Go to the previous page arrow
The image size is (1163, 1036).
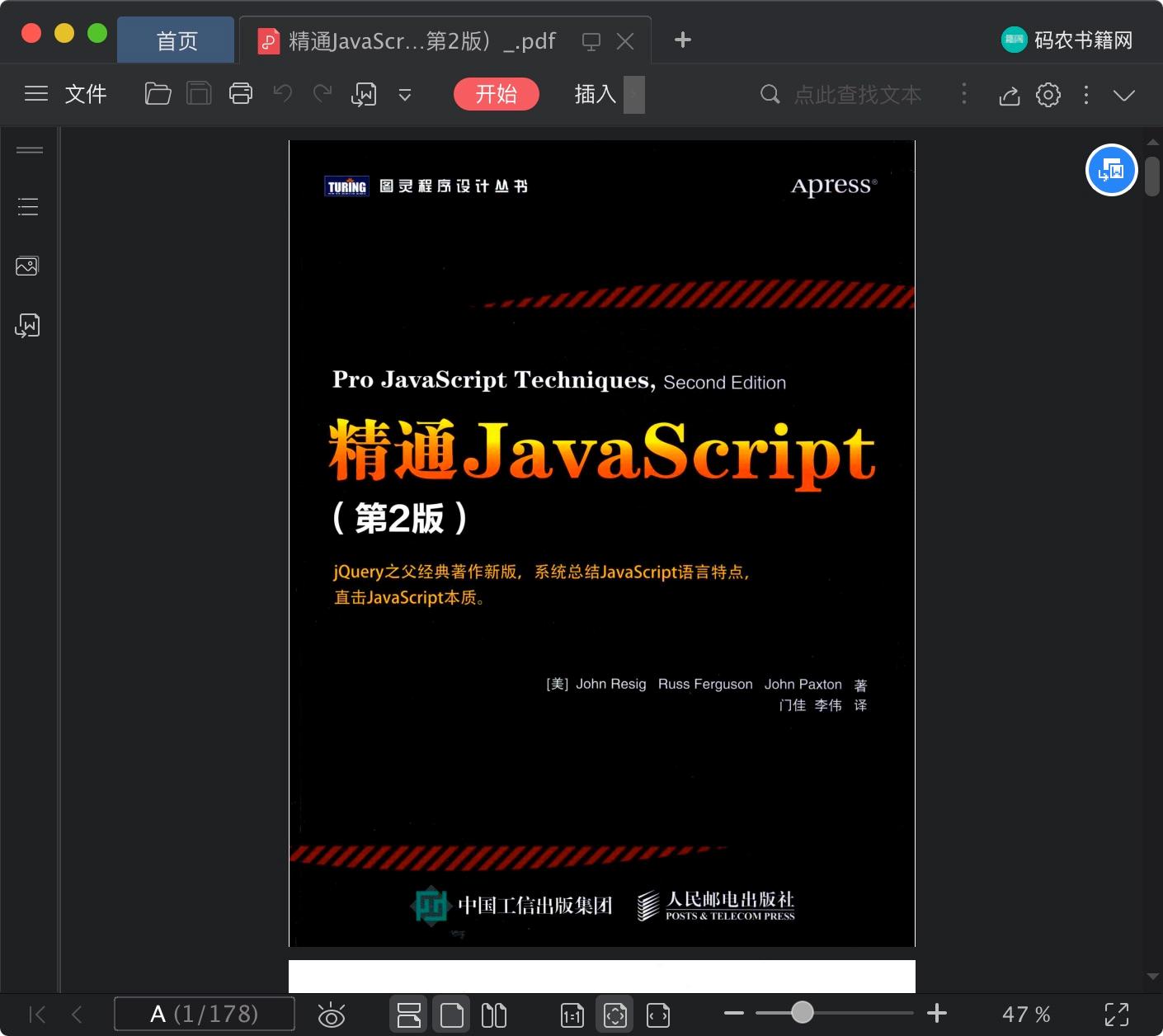[77, 1014]
